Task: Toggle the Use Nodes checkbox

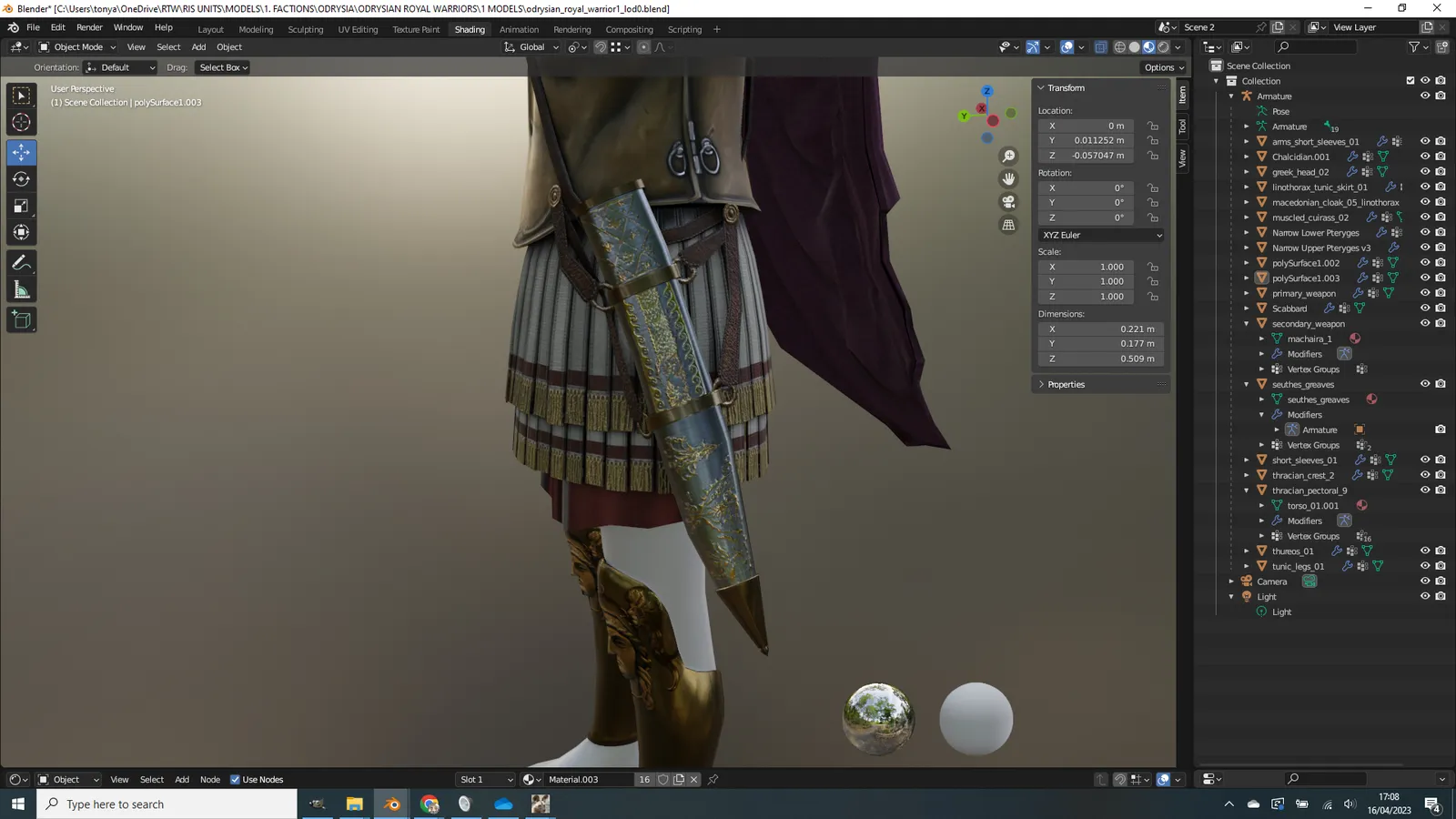Action: click(x=235, y=780)
